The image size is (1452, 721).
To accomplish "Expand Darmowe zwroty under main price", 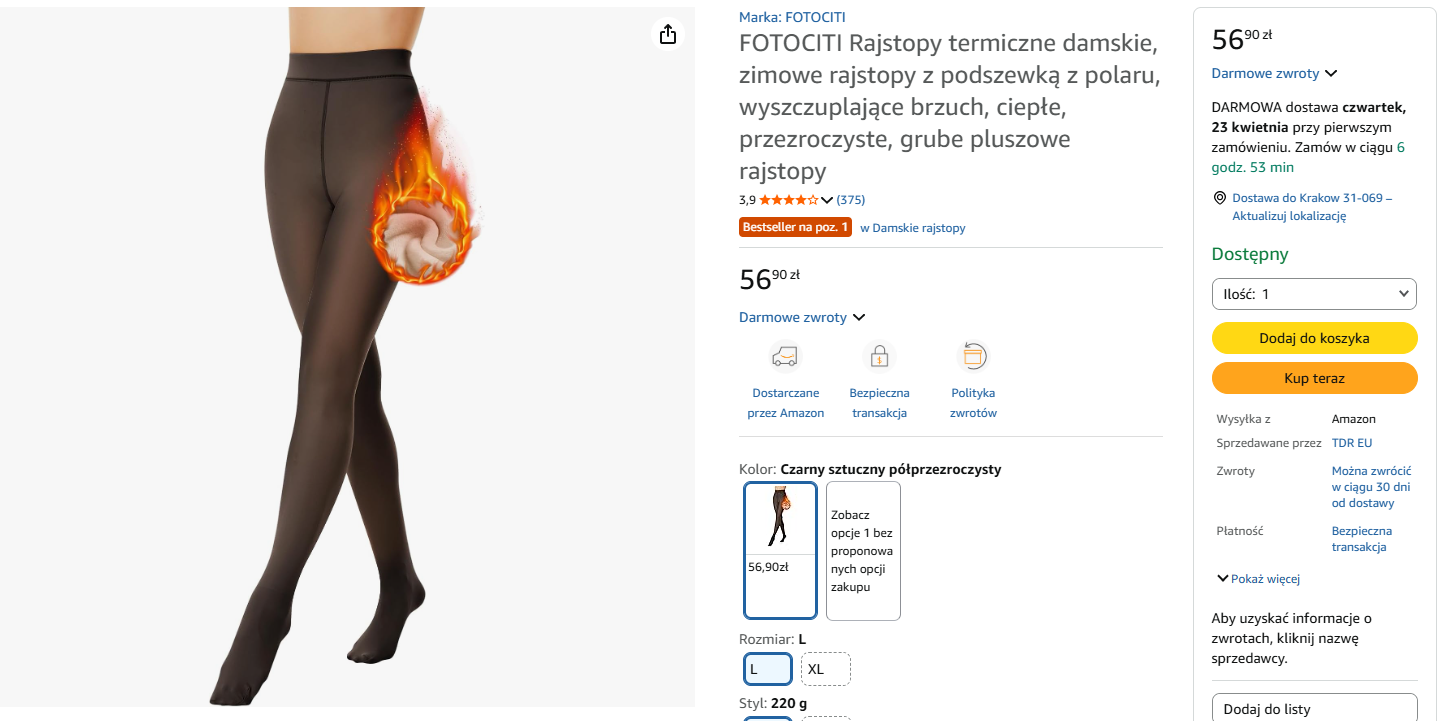I will [x=802, y=317].
